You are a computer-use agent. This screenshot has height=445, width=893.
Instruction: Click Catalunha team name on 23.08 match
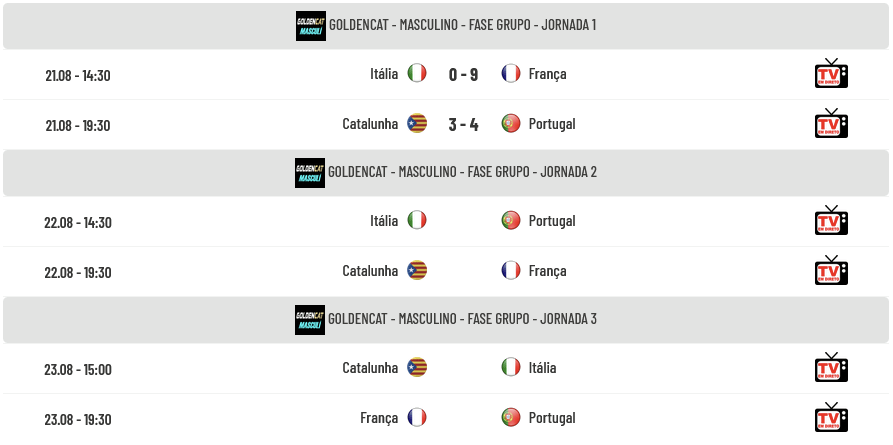tap(370, 368)
